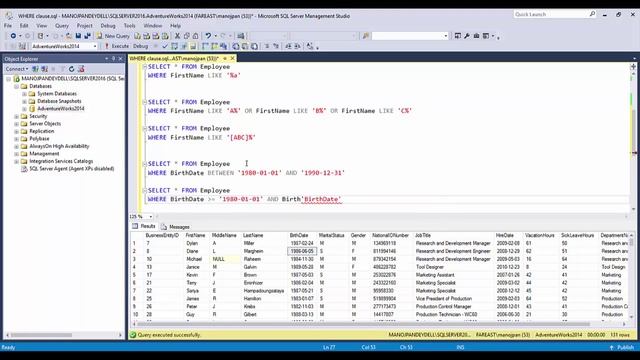
Task: Refresh the Object Explorer tree
Action: click(71, 69)
